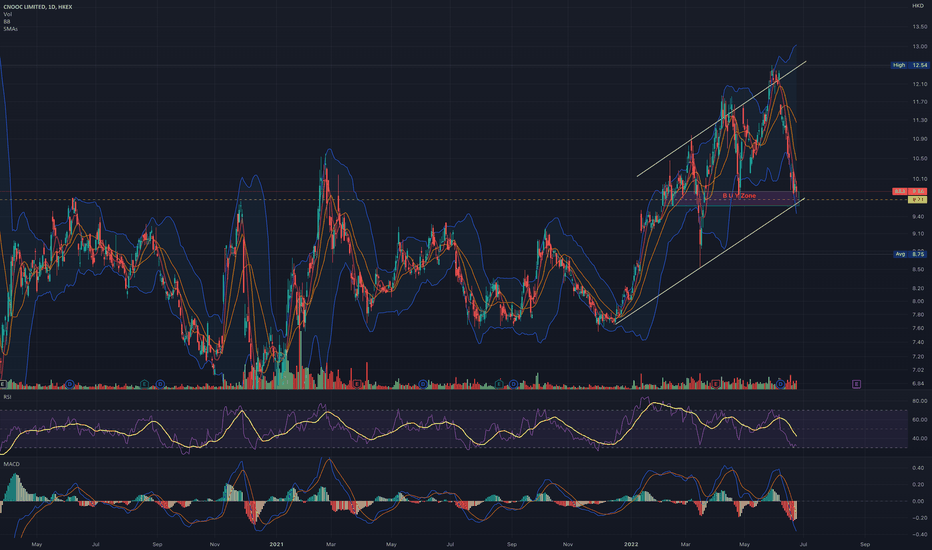Click the dividend marker near June 2022
This screenshot has width=932, height=550.
pyautogui.click(x=780, y=384)
